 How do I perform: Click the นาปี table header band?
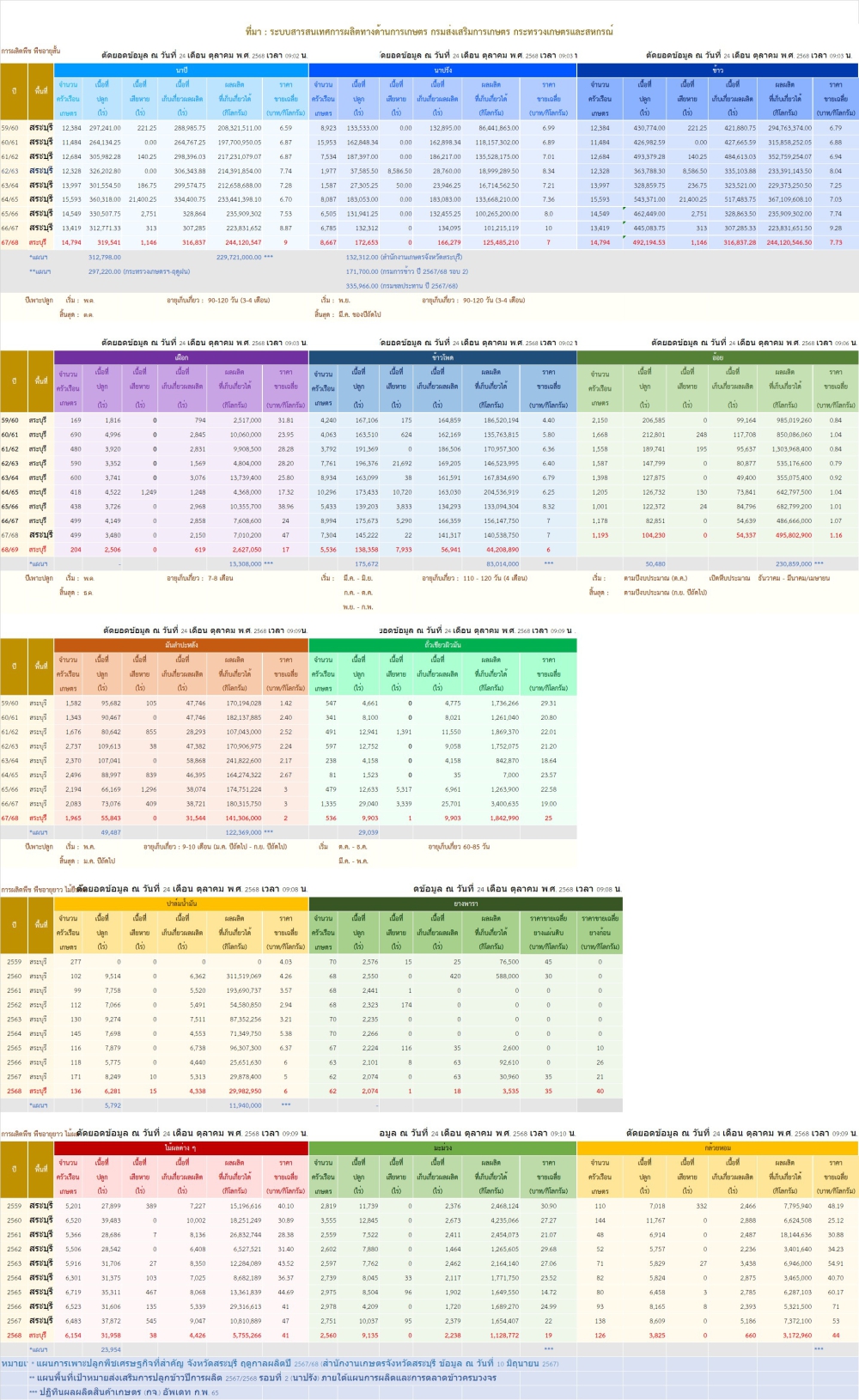[181, 70]
